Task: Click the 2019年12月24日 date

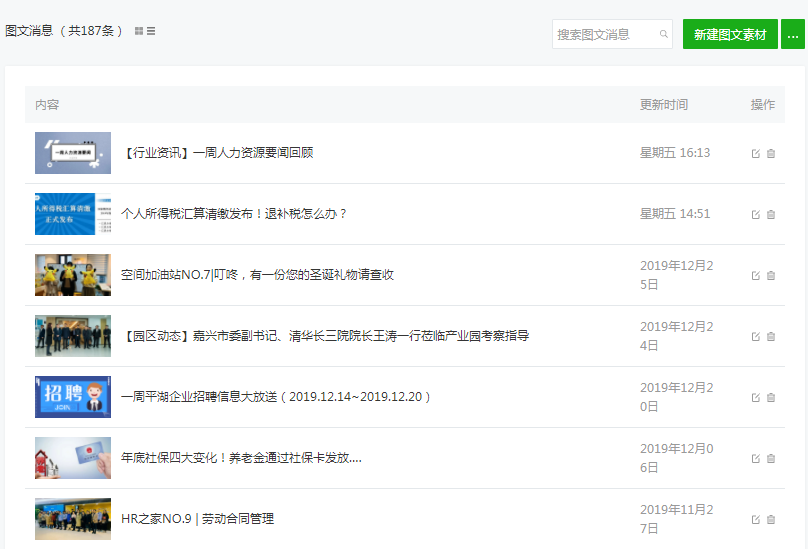Action: [677, 336]
